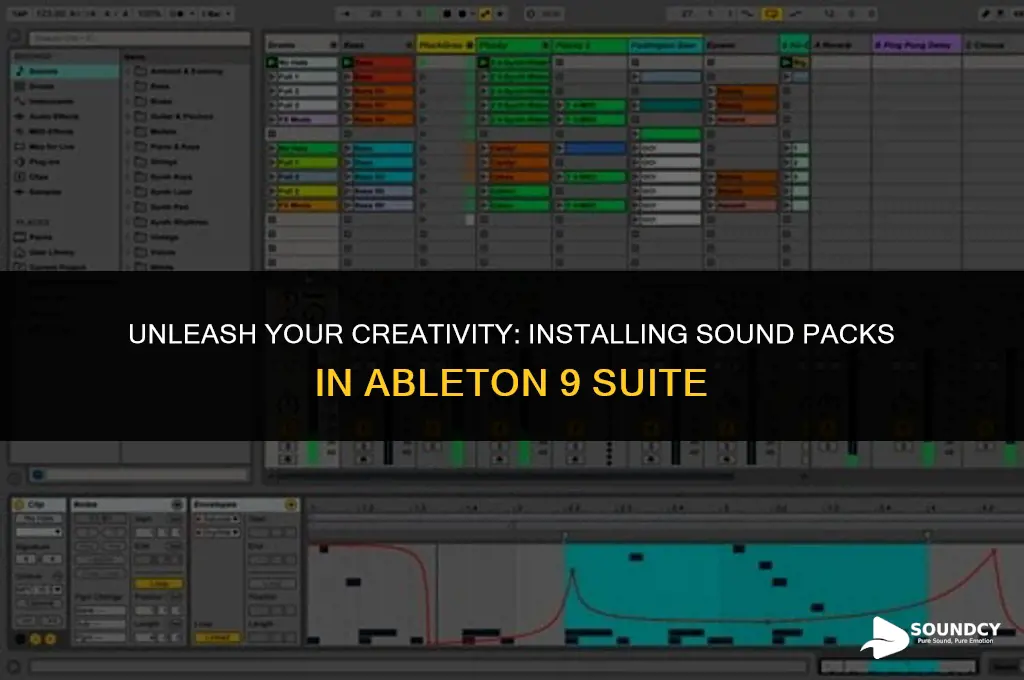
Task: Open the Max for Live category
Action: (x=51, y=146)
